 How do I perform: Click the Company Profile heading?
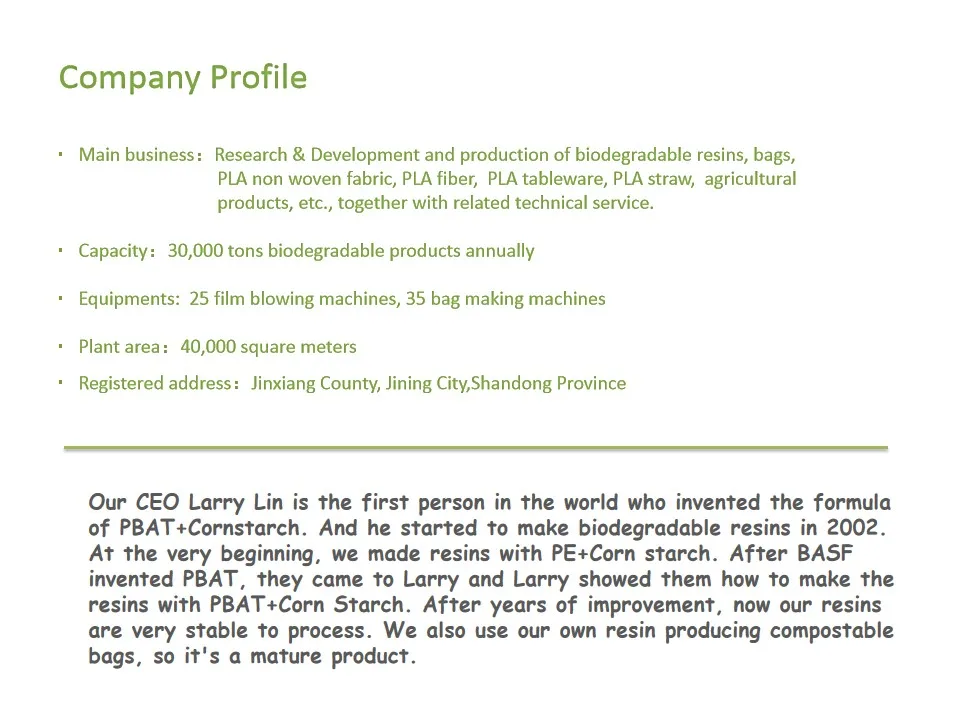[x=183, y=78]
